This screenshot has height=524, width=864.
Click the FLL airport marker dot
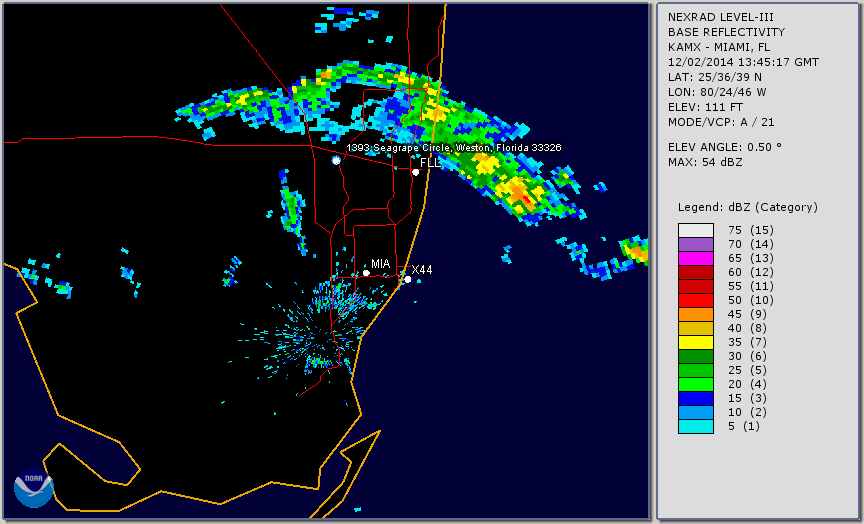coord(415,172)
